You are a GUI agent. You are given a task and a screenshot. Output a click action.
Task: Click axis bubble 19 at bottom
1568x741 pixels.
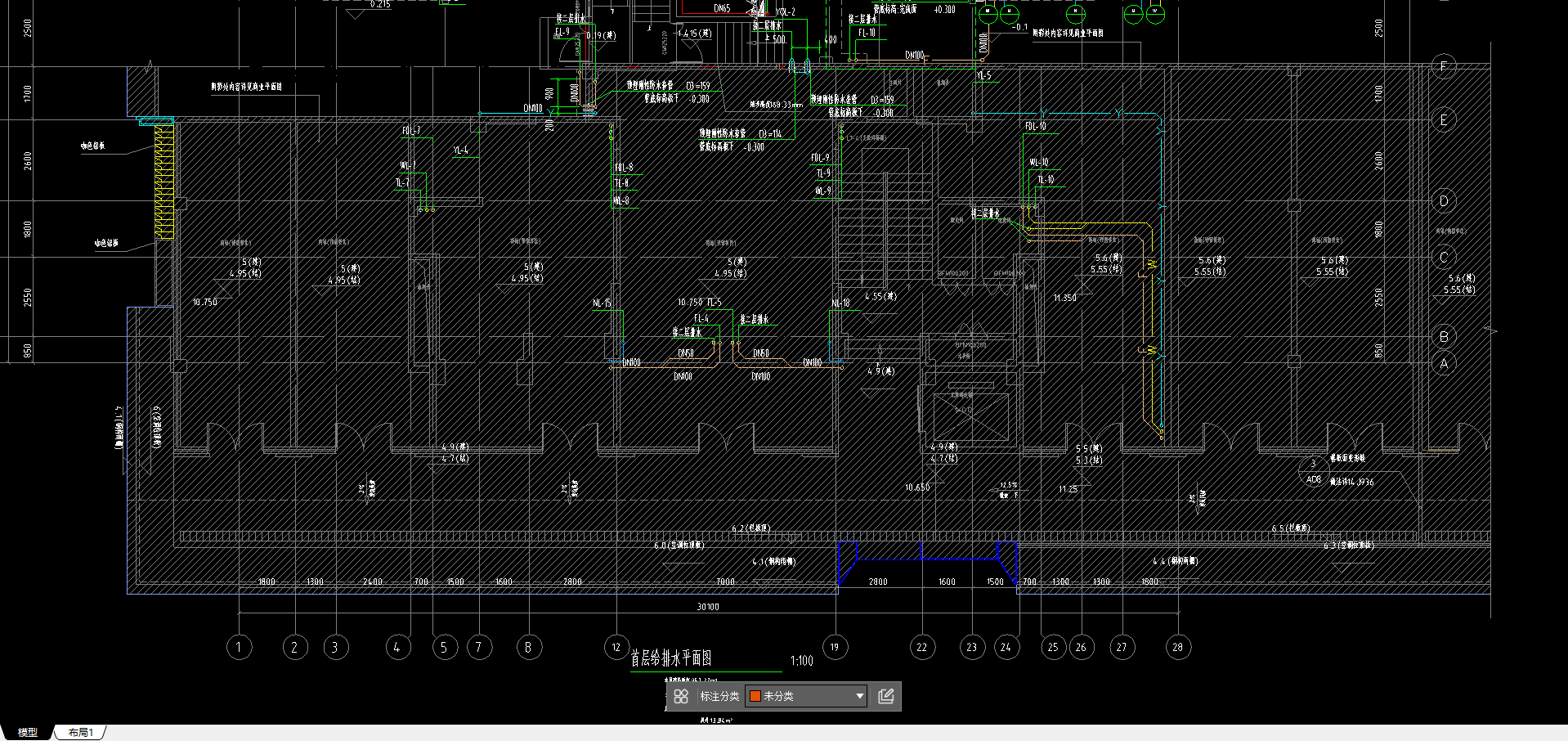coord(835,647)
